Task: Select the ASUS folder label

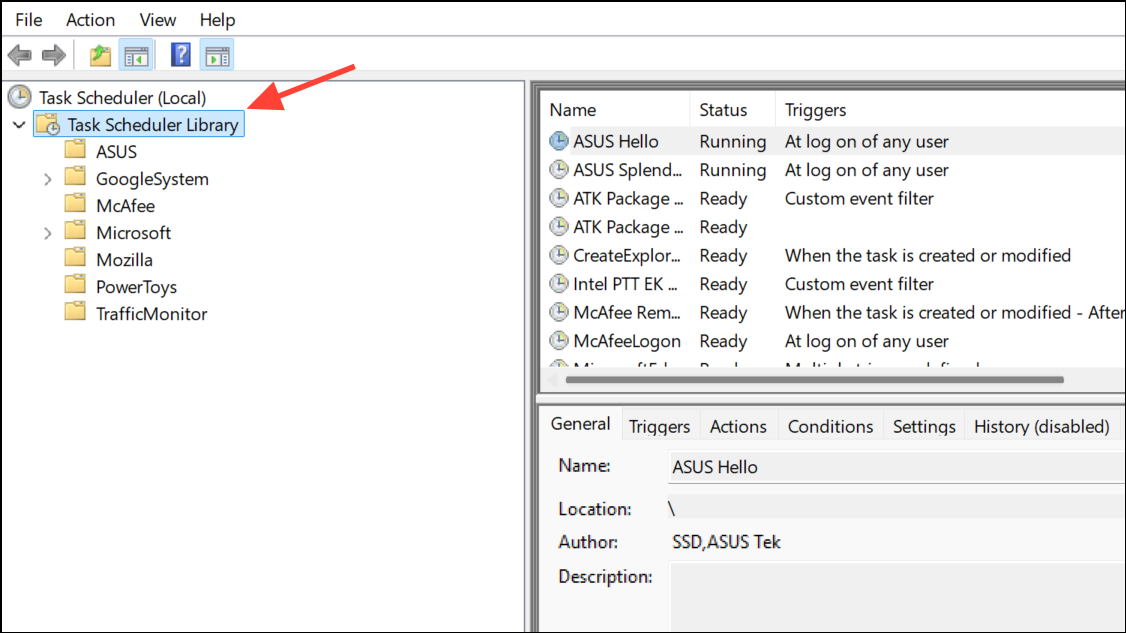Action: coord(116,152)
